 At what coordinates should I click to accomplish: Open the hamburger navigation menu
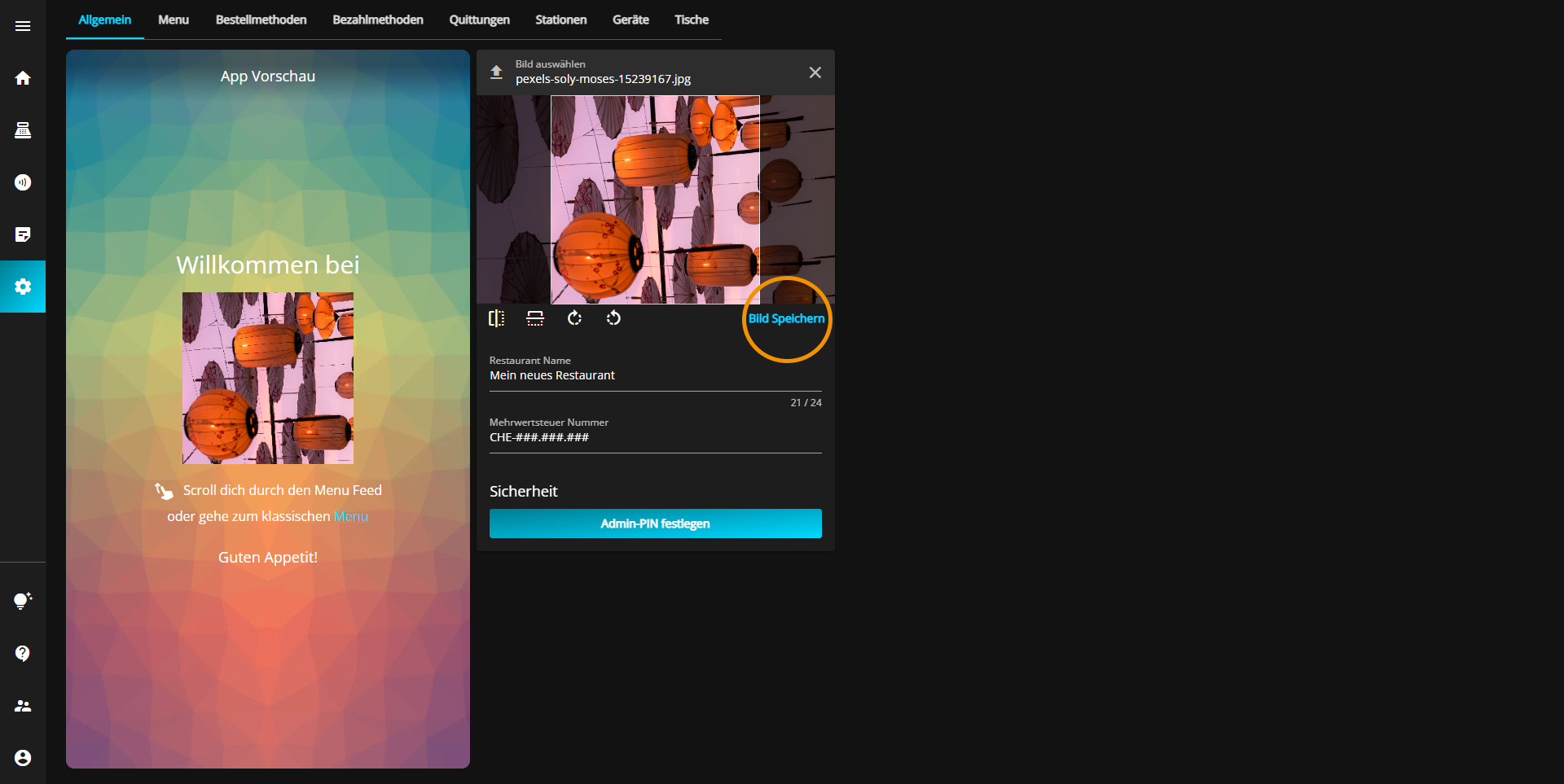[x=23, y=26]
